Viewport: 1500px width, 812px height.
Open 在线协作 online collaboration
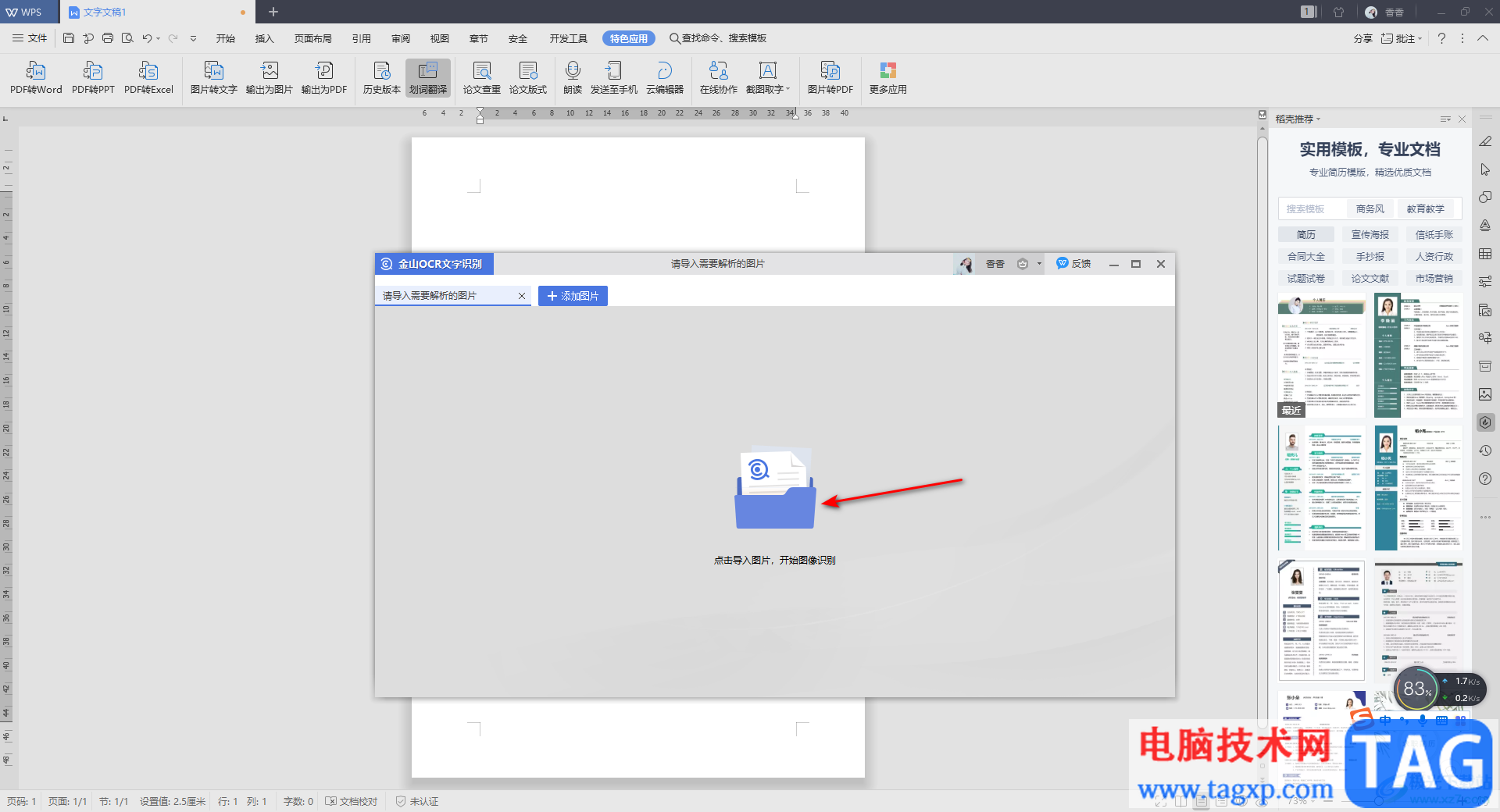pos(718,78)
